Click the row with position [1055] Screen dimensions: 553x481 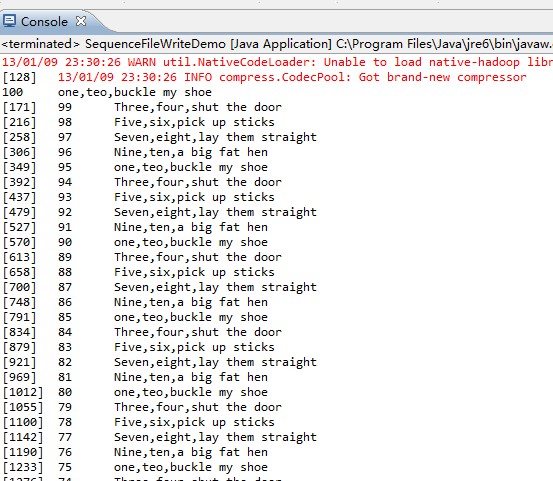(x=142, y=407)
